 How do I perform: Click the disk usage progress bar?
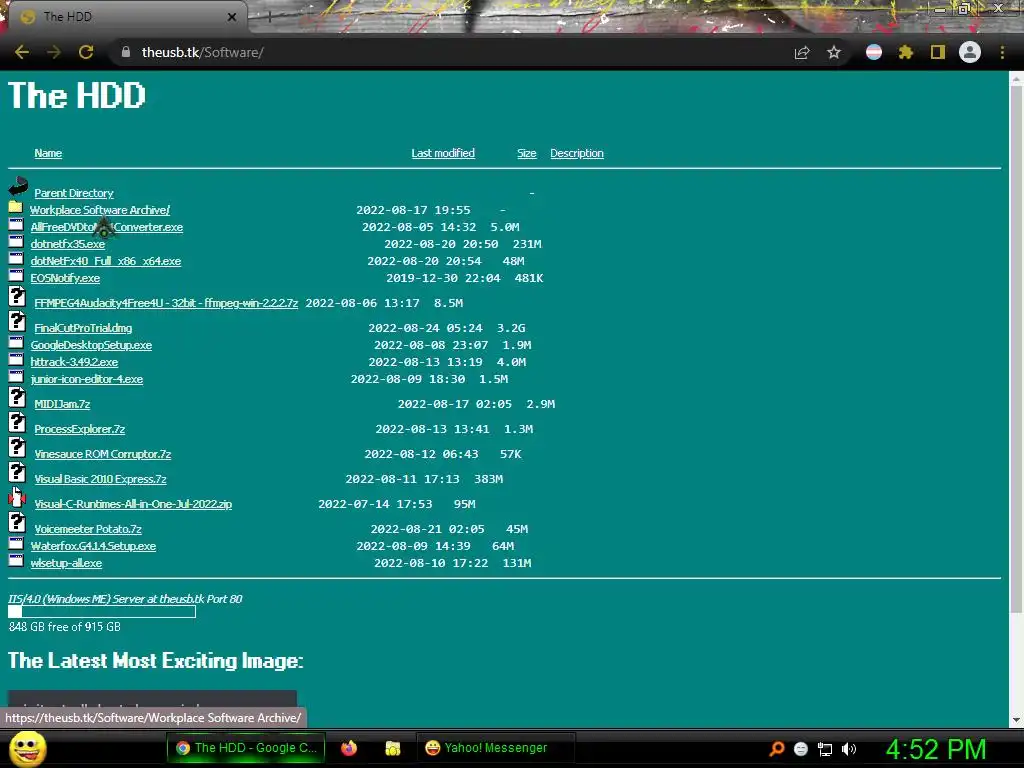(102, 612)
